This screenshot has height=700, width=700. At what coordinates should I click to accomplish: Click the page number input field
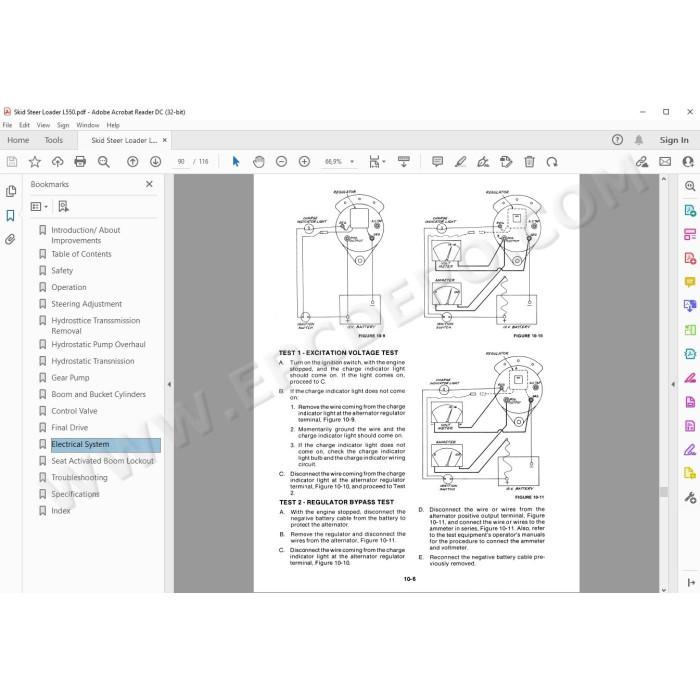pyautogui.click(x=181, y=162)
